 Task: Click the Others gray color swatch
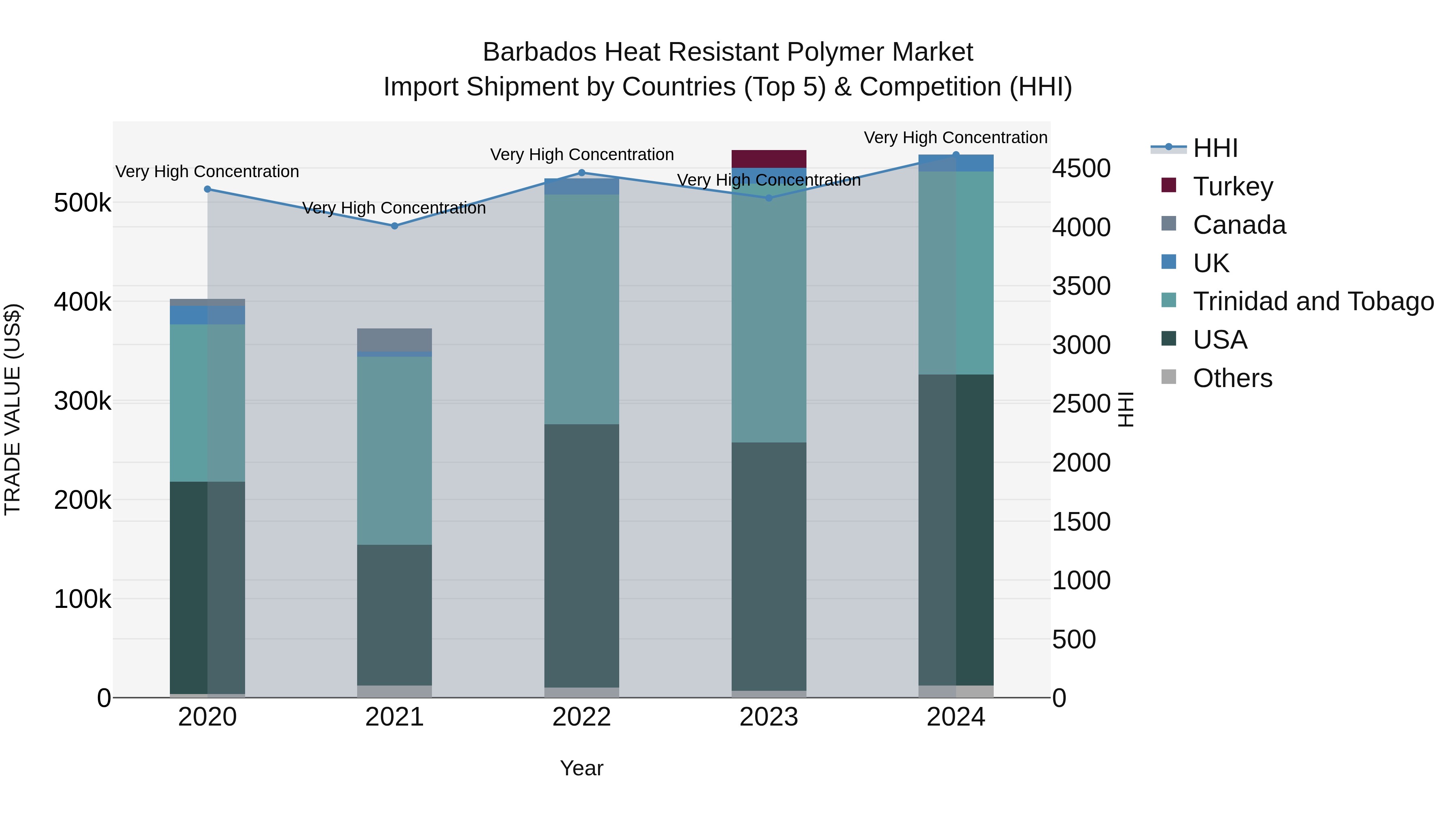coord(1168,377)
